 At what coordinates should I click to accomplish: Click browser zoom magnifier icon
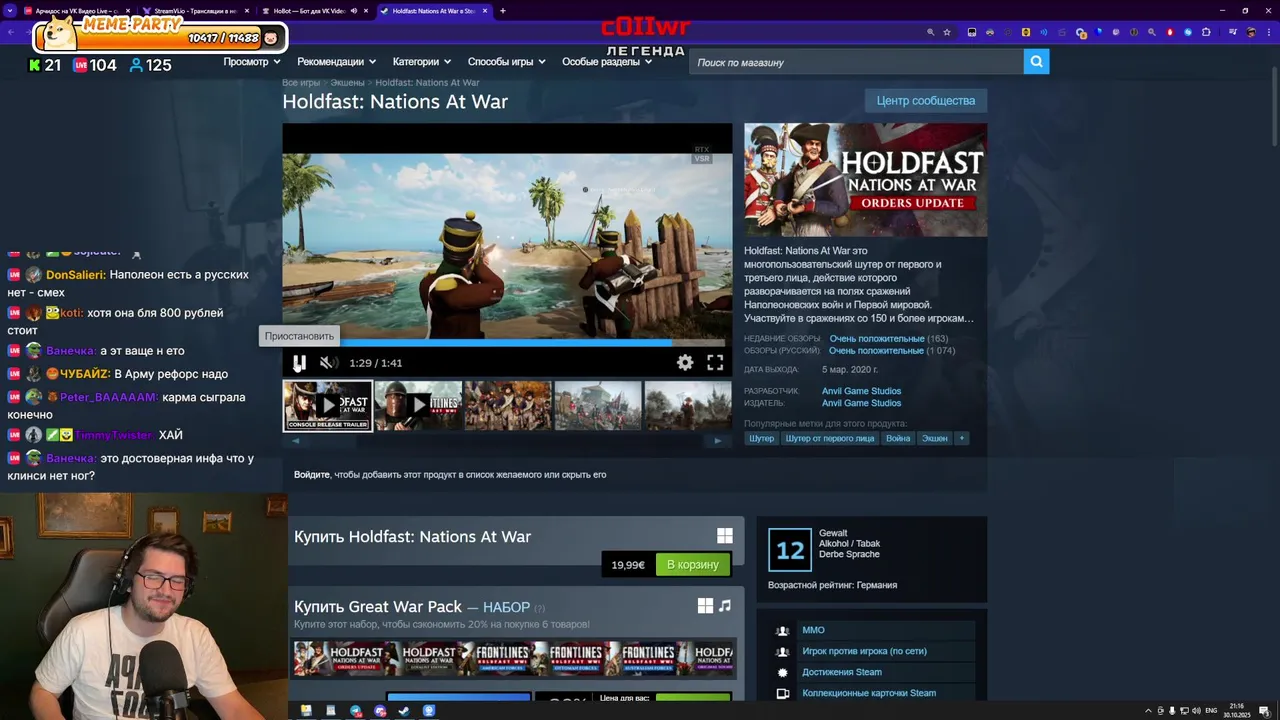pos(930,32)
